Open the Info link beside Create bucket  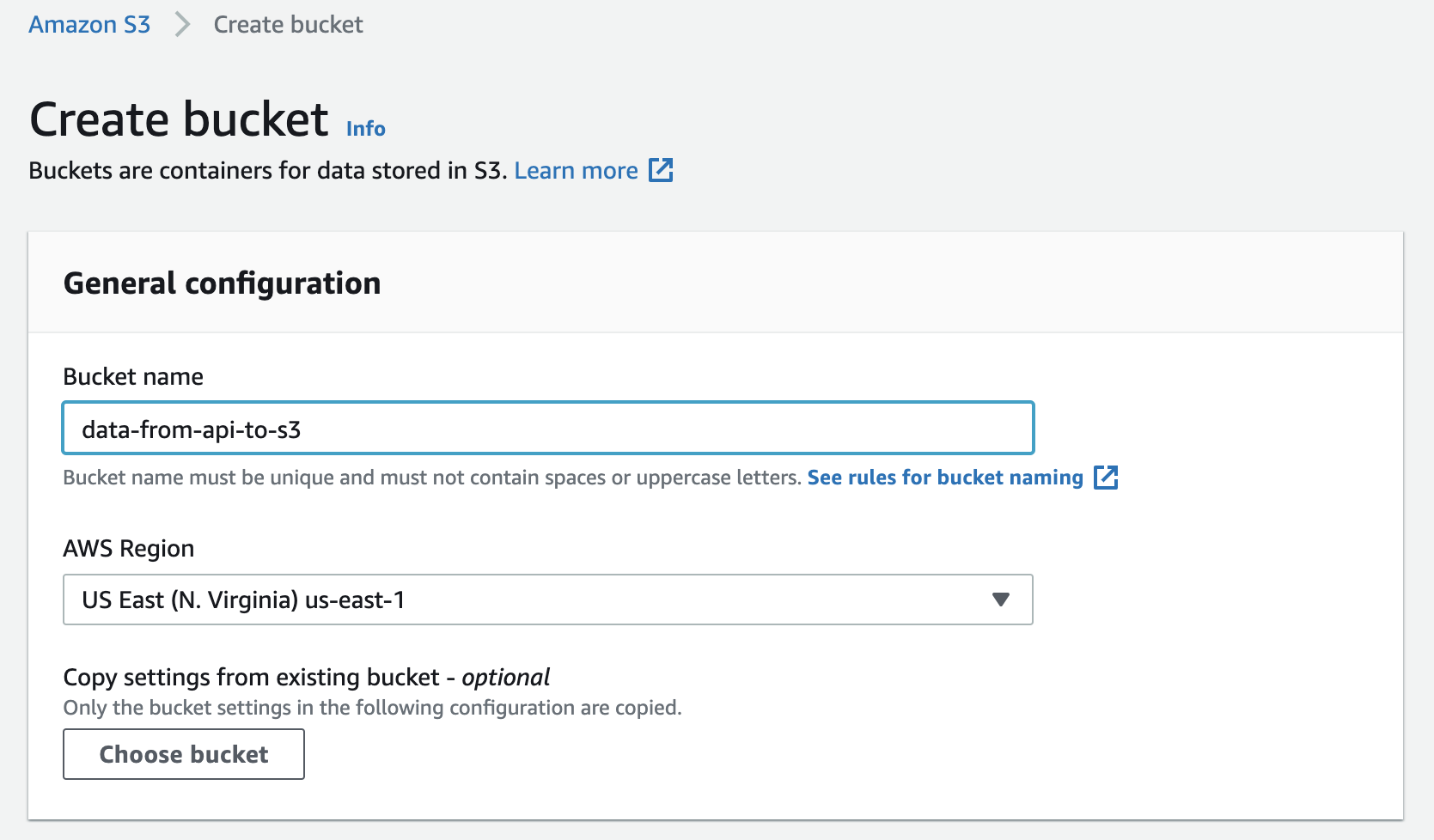tap(365, 129)
